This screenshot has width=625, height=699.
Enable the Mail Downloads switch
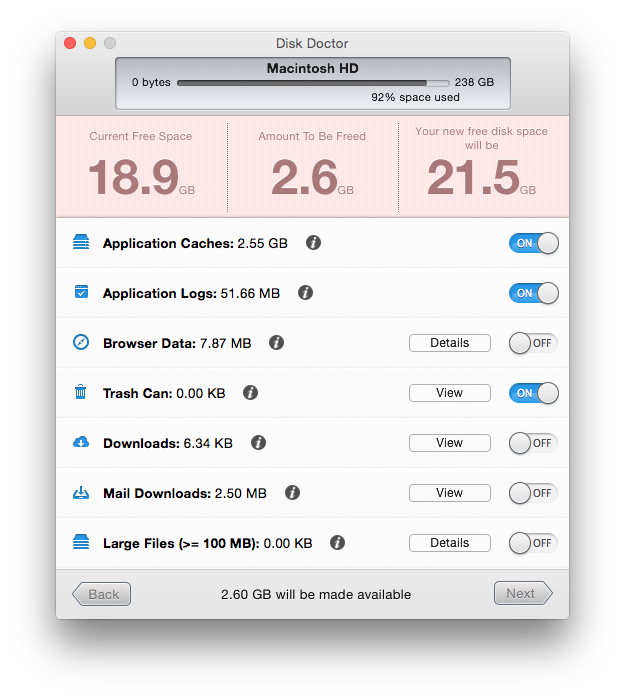coord(534,493)
